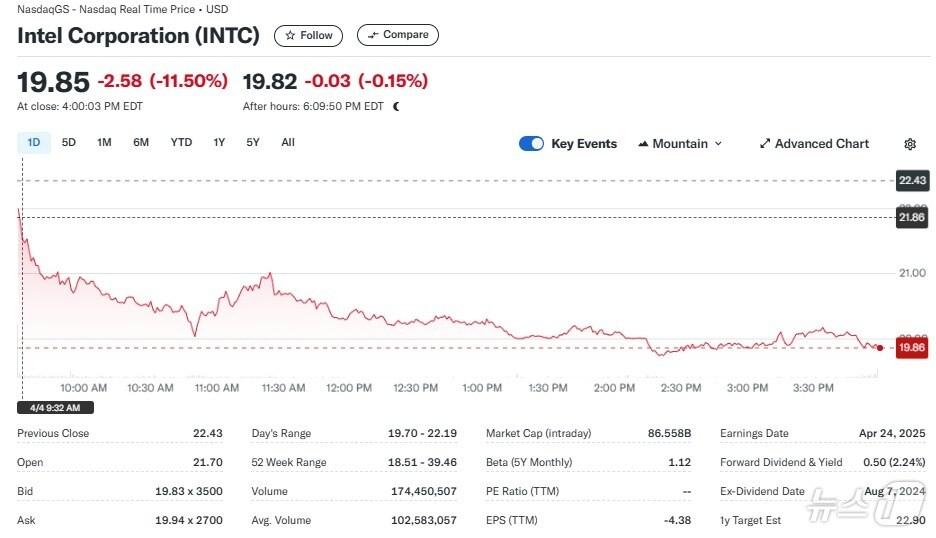The image size is (936, 538).
Task: Expand the Mountain chart type dropdown
Action: point(679,144)
